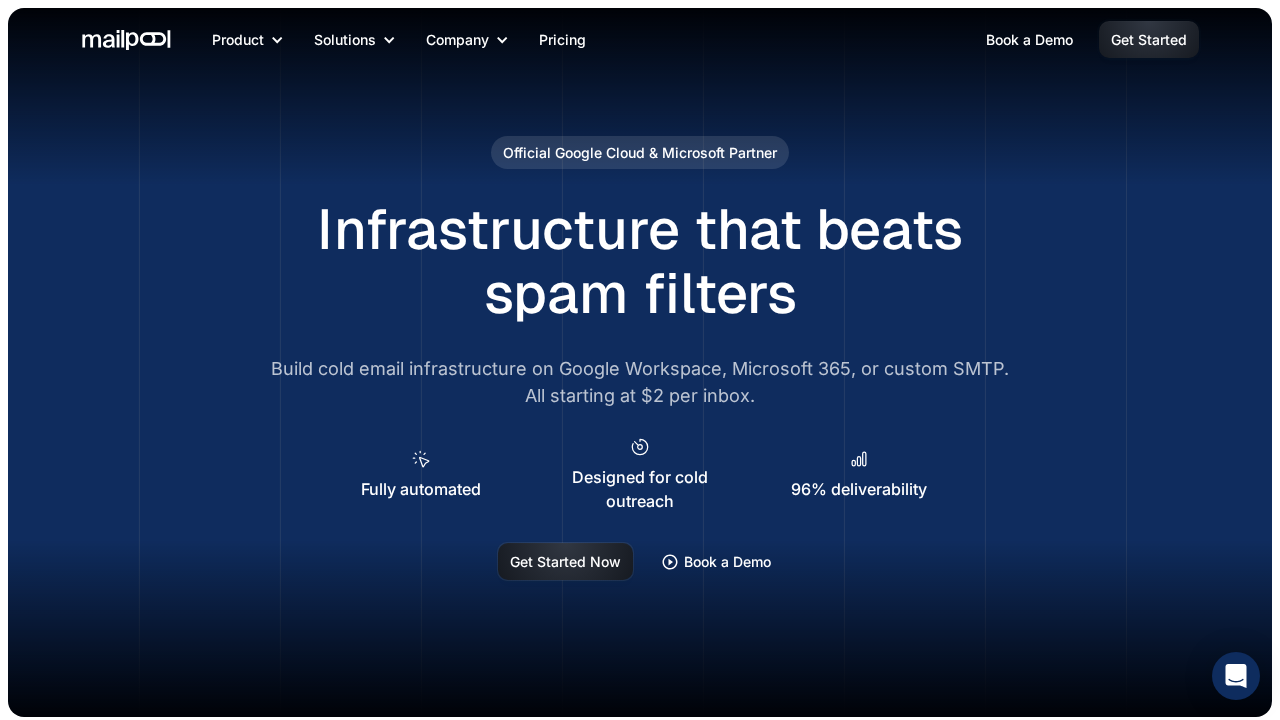This screenshot has width=1280, height=720.
Task: Open the Solutions menu label
Action: [x=345, y=40]
